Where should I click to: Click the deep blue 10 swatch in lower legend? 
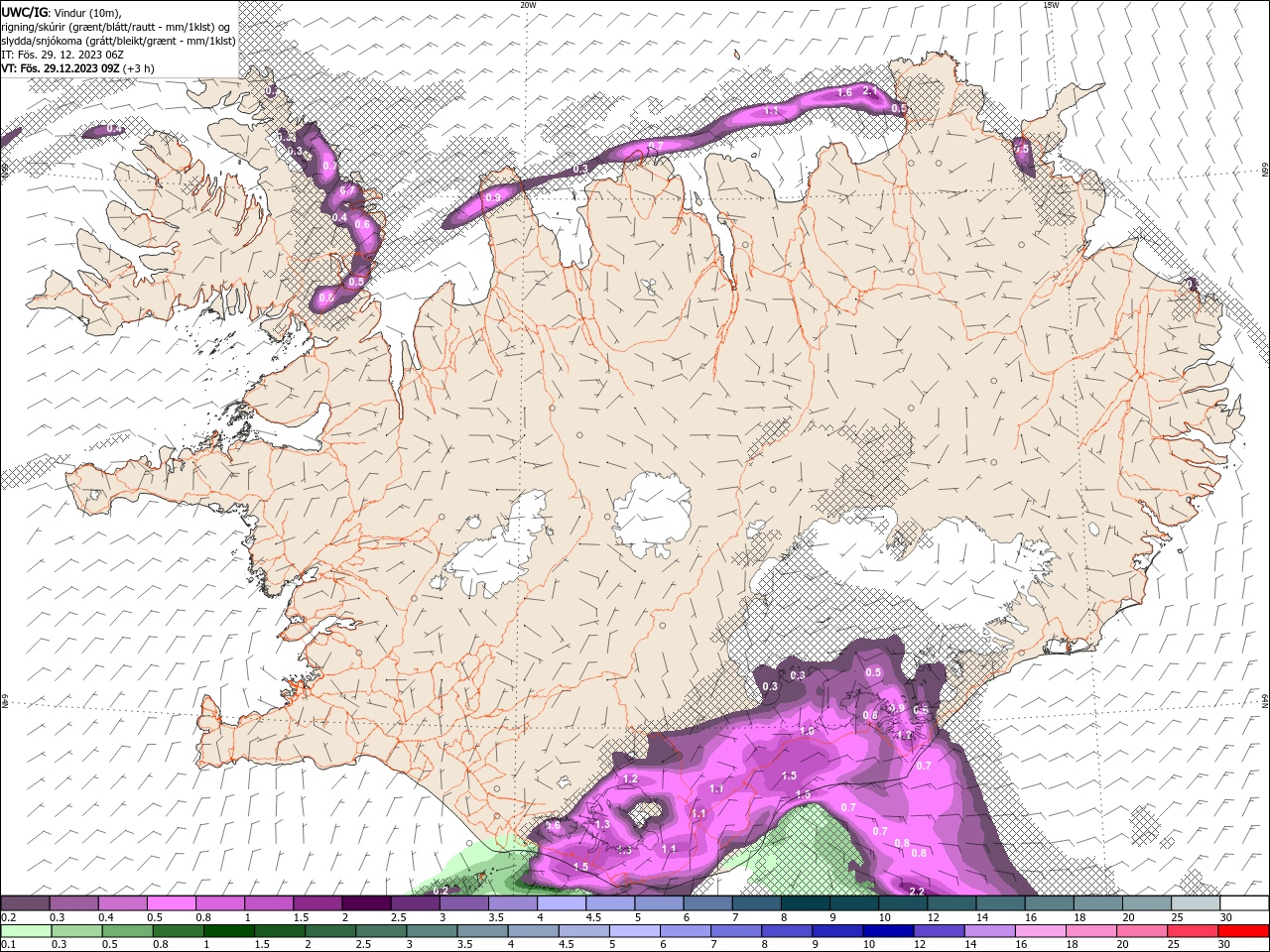[890, 931]
